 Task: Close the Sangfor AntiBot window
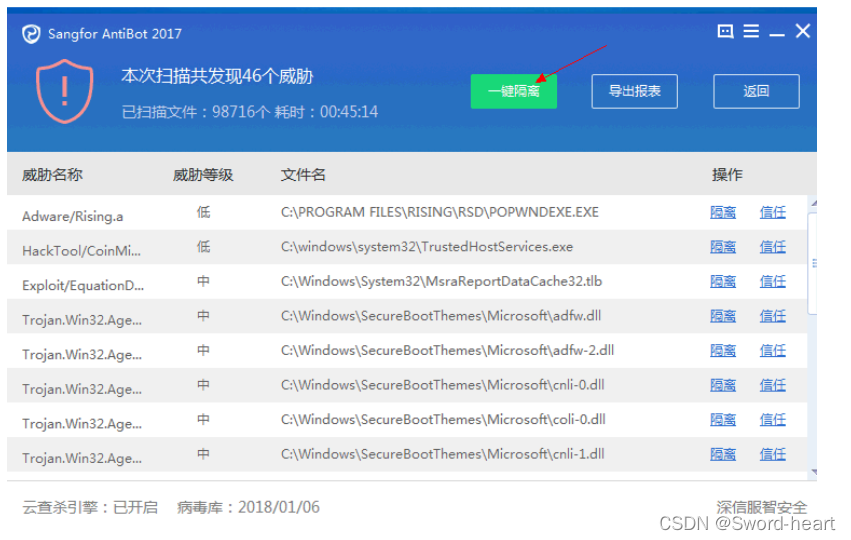(803, 31)
